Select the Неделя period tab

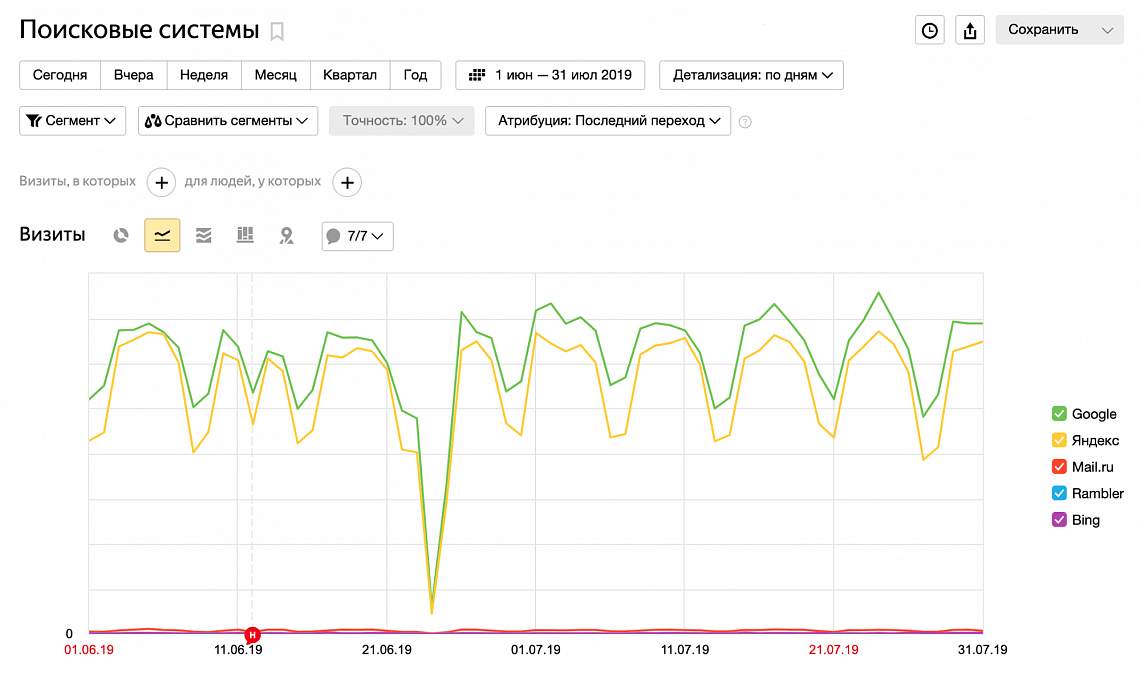(x=204, y=75)
